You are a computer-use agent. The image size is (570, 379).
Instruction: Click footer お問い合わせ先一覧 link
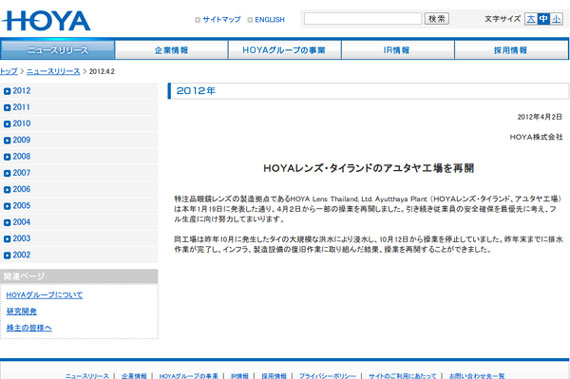click(477, 376)
